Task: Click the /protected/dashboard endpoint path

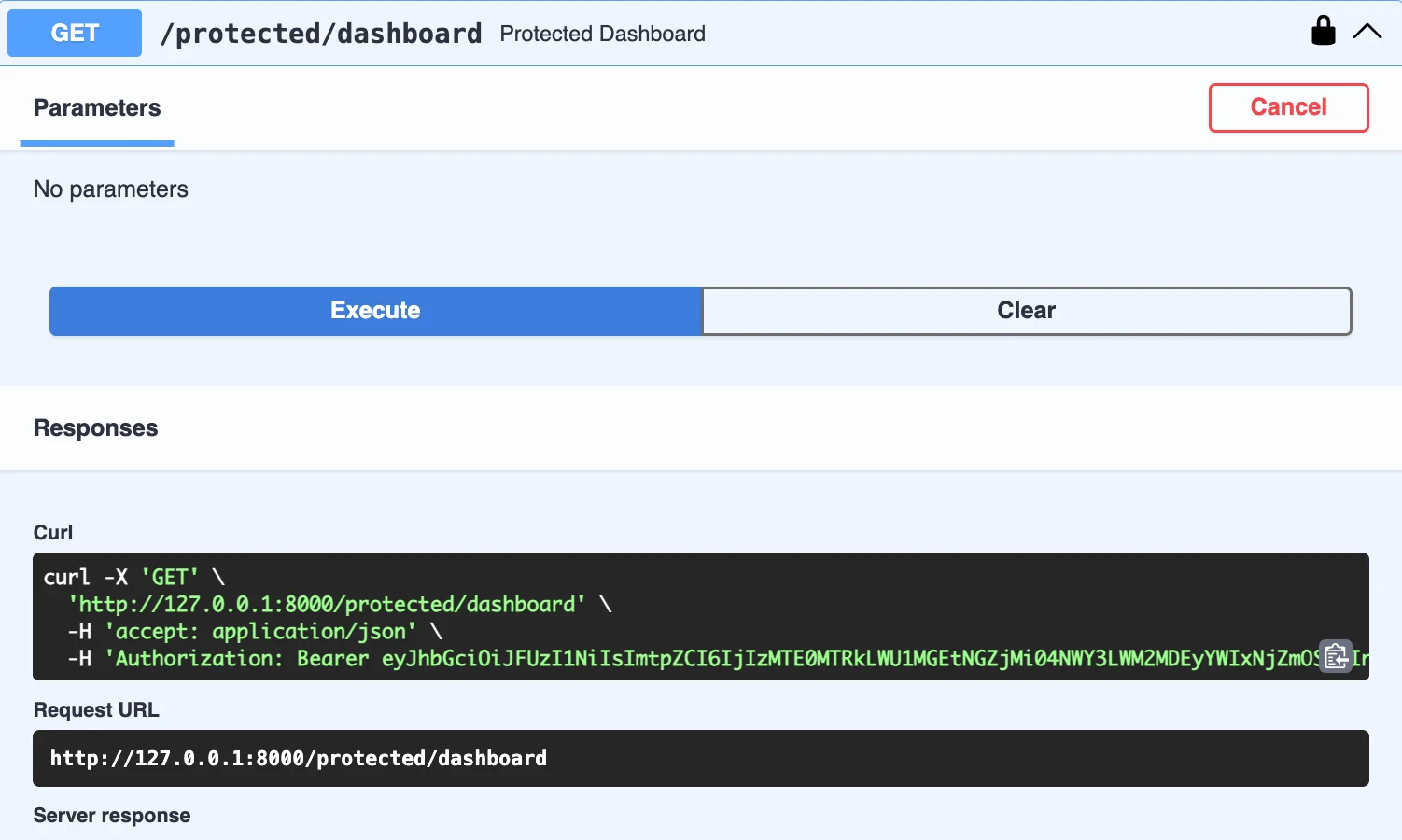Action: click(321, 34)
